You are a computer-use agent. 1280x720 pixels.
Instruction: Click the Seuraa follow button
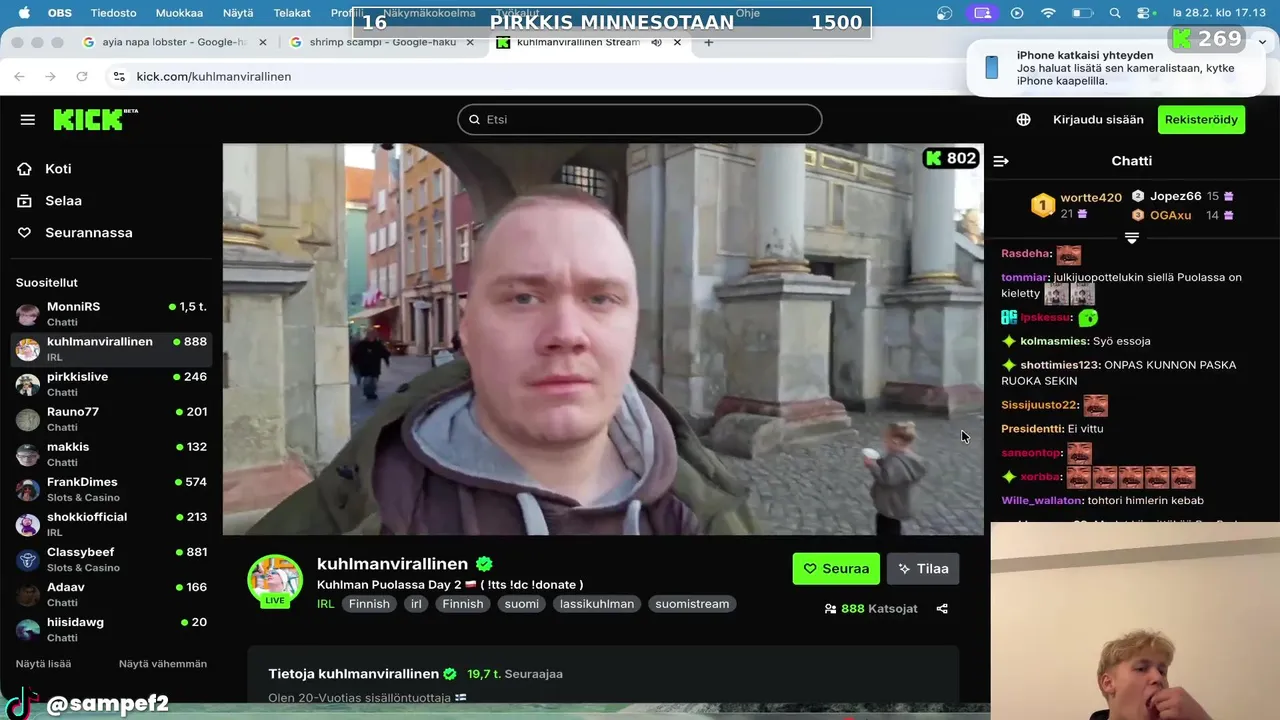836,569
